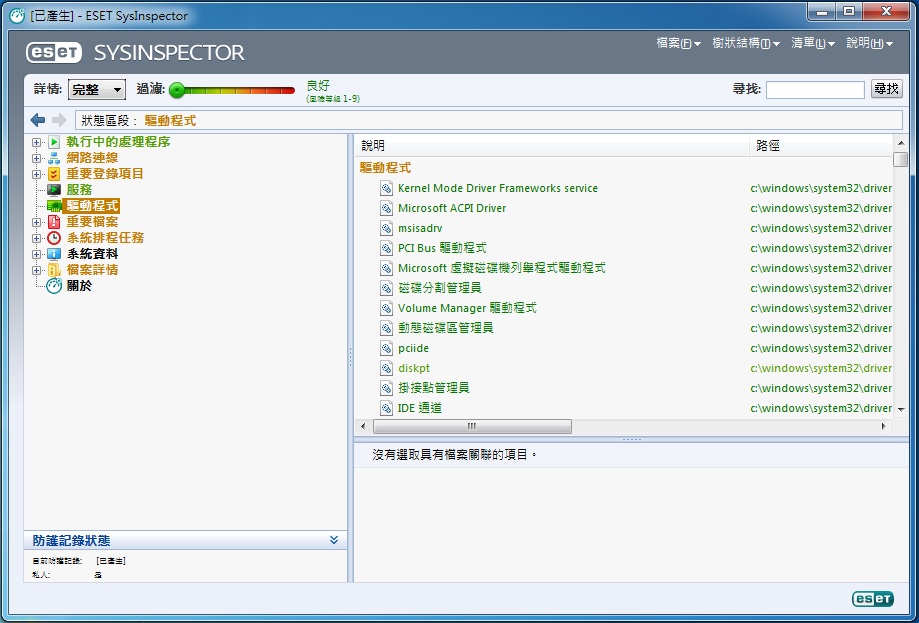Click the About gauge icon
The width and height of the screenshot is (919, 623).
pyautogui.click(x=54, y=286)
